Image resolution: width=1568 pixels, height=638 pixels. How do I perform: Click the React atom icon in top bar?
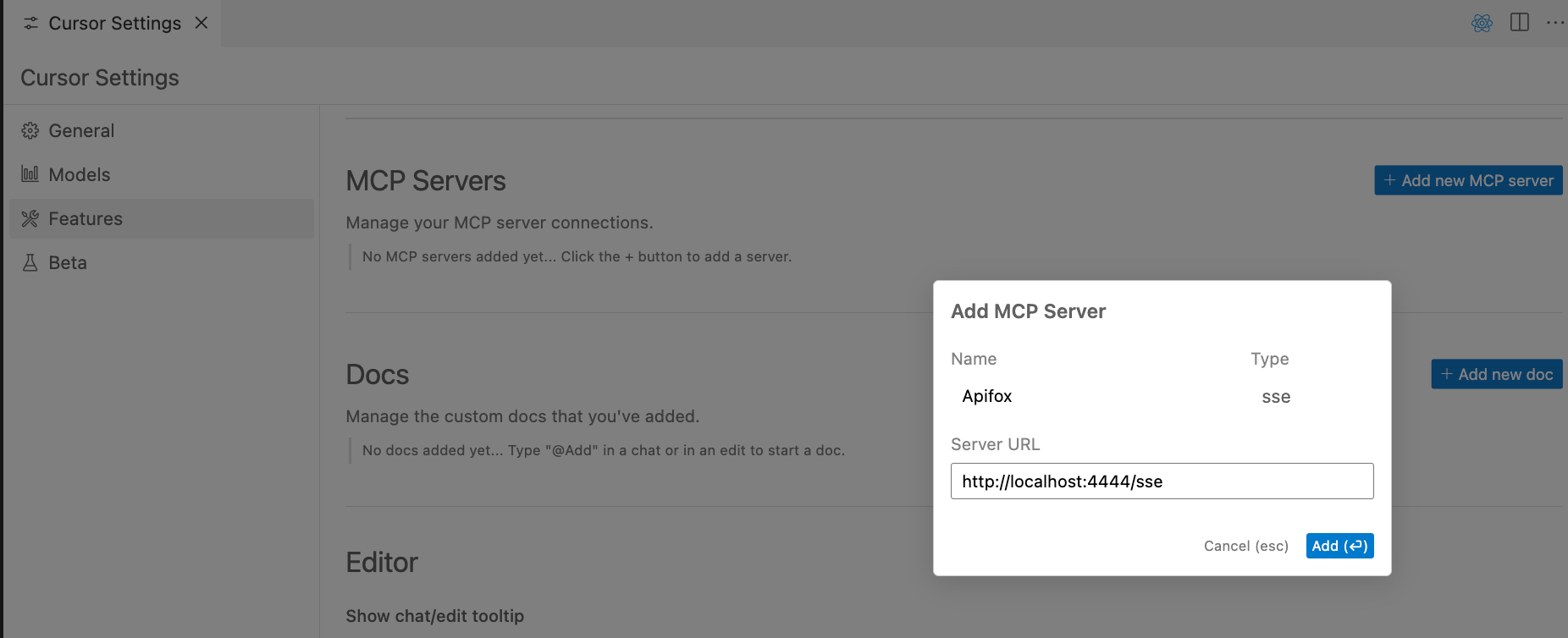[1482, 23]
